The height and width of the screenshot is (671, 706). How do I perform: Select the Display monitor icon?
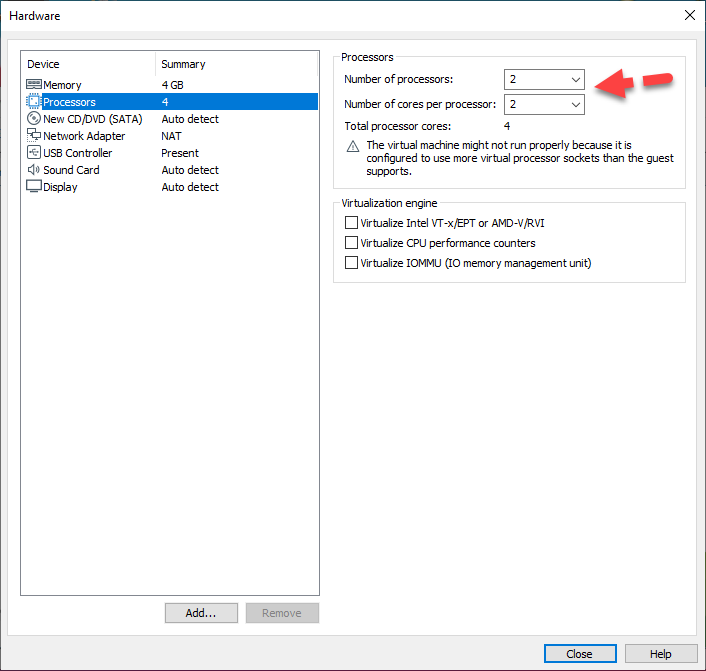[x=33, y=187]
